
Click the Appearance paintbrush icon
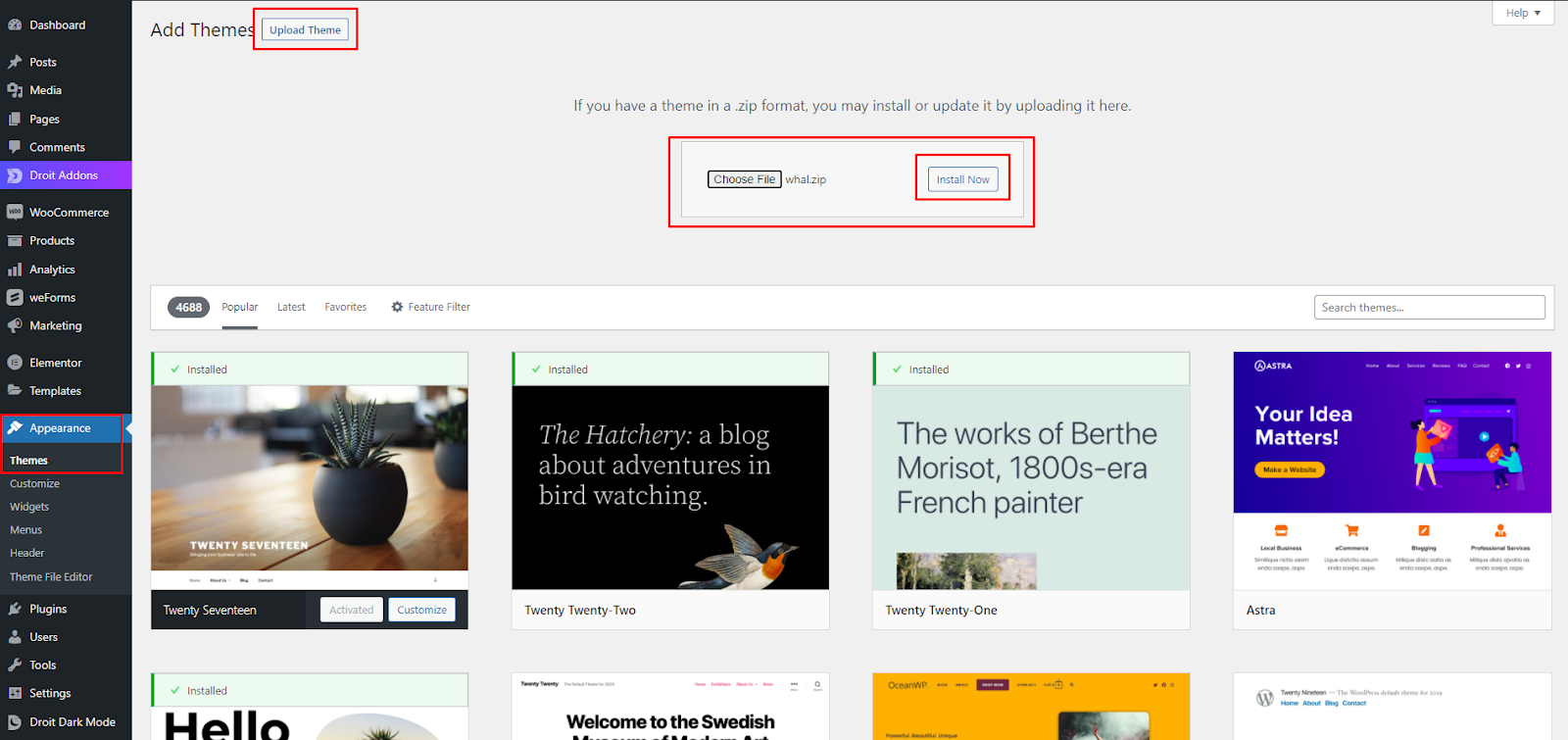15,428
